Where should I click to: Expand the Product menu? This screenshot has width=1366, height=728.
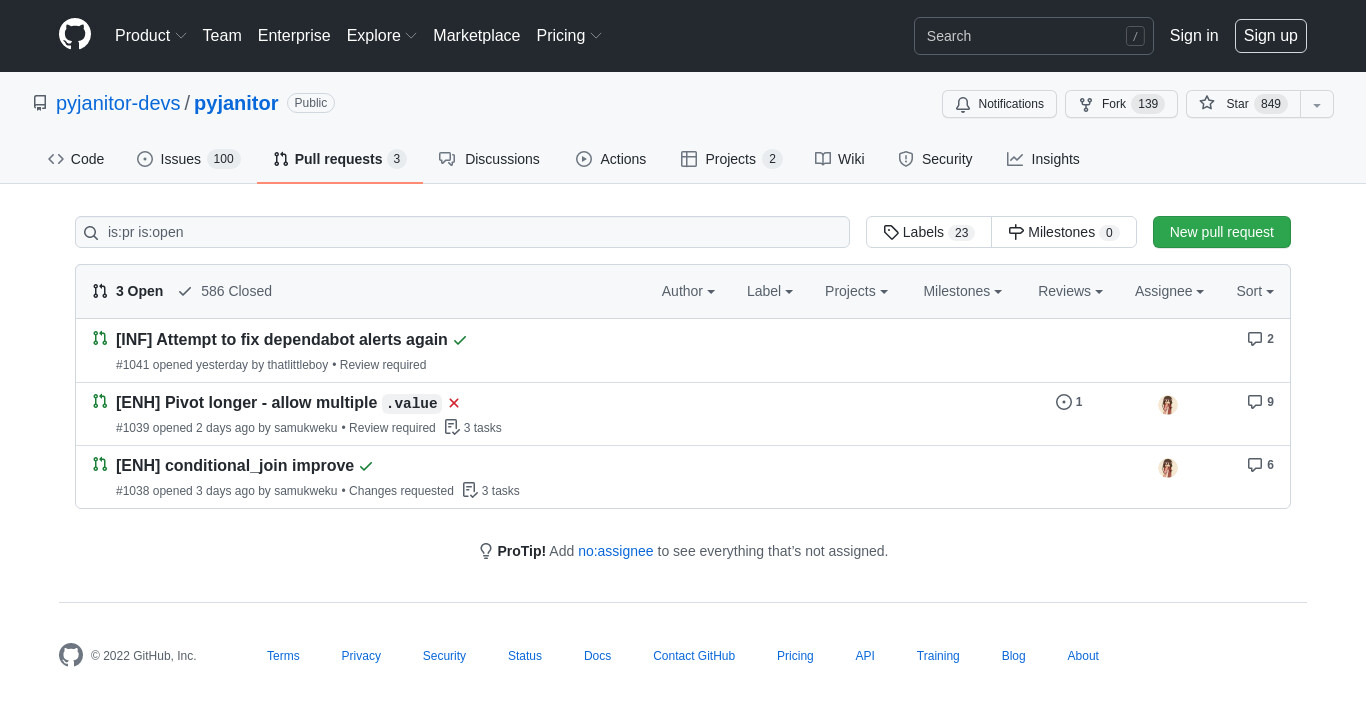tap(151, 36)
